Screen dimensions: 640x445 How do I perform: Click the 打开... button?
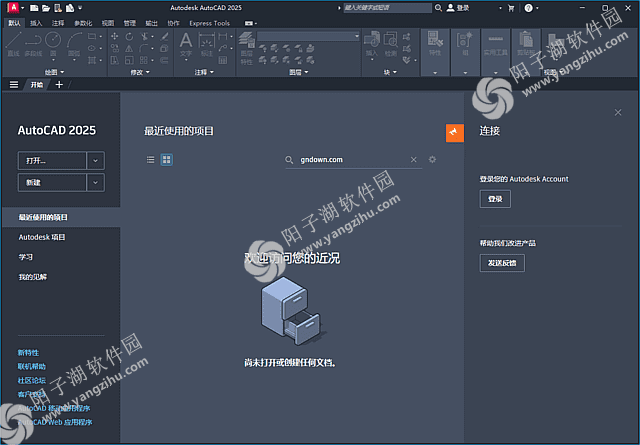pyautogui.click(x=52, y=160)
